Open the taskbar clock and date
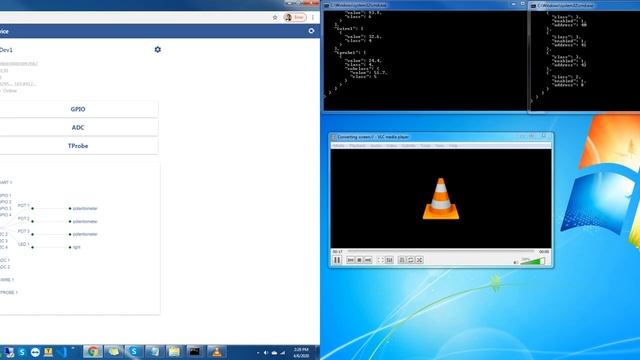This screenshot has width=640, height=360. pos(301,353)
